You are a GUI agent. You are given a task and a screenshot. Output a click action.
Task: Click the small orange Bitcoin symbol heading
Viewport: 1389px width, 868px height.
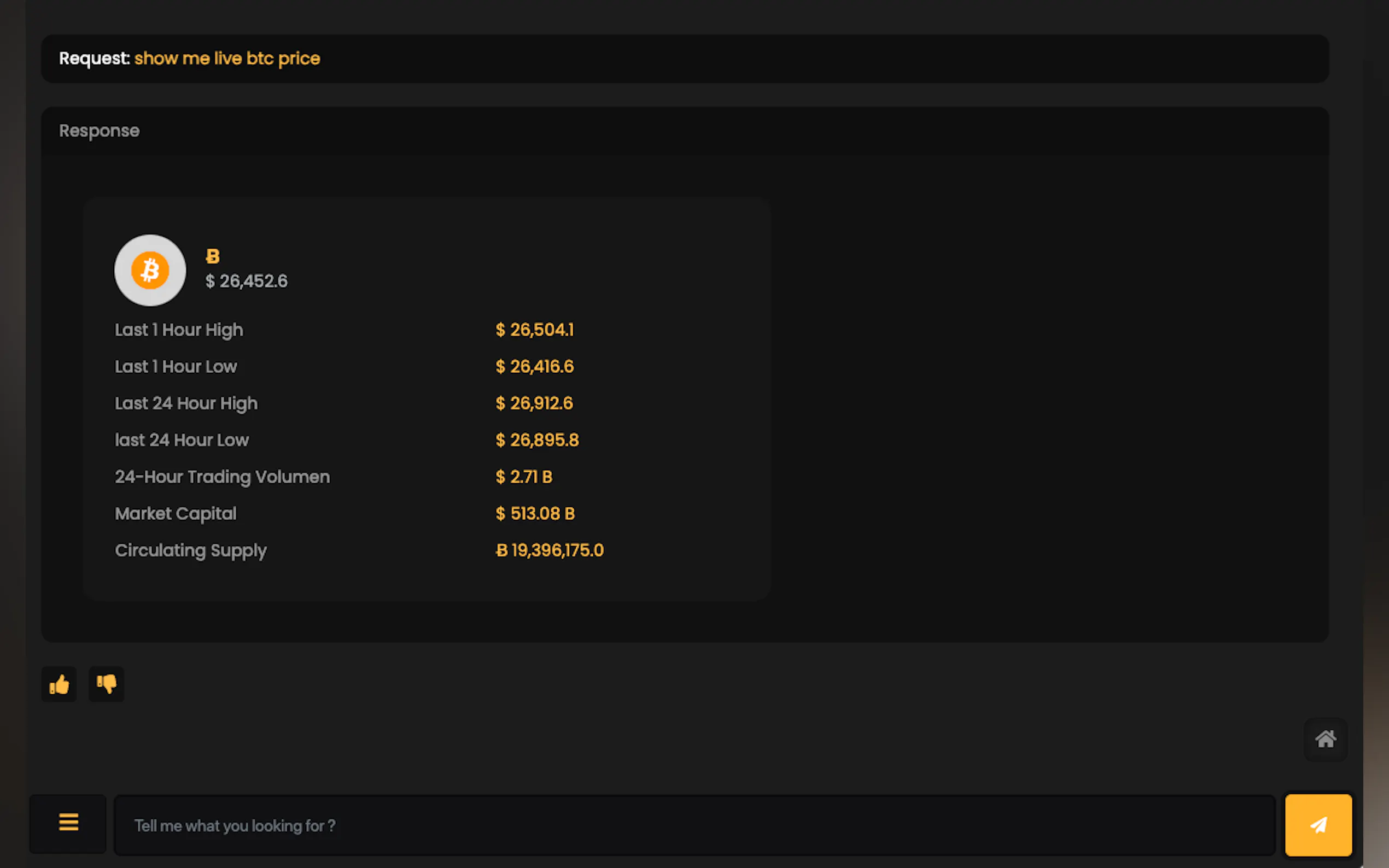click(213, 256)
